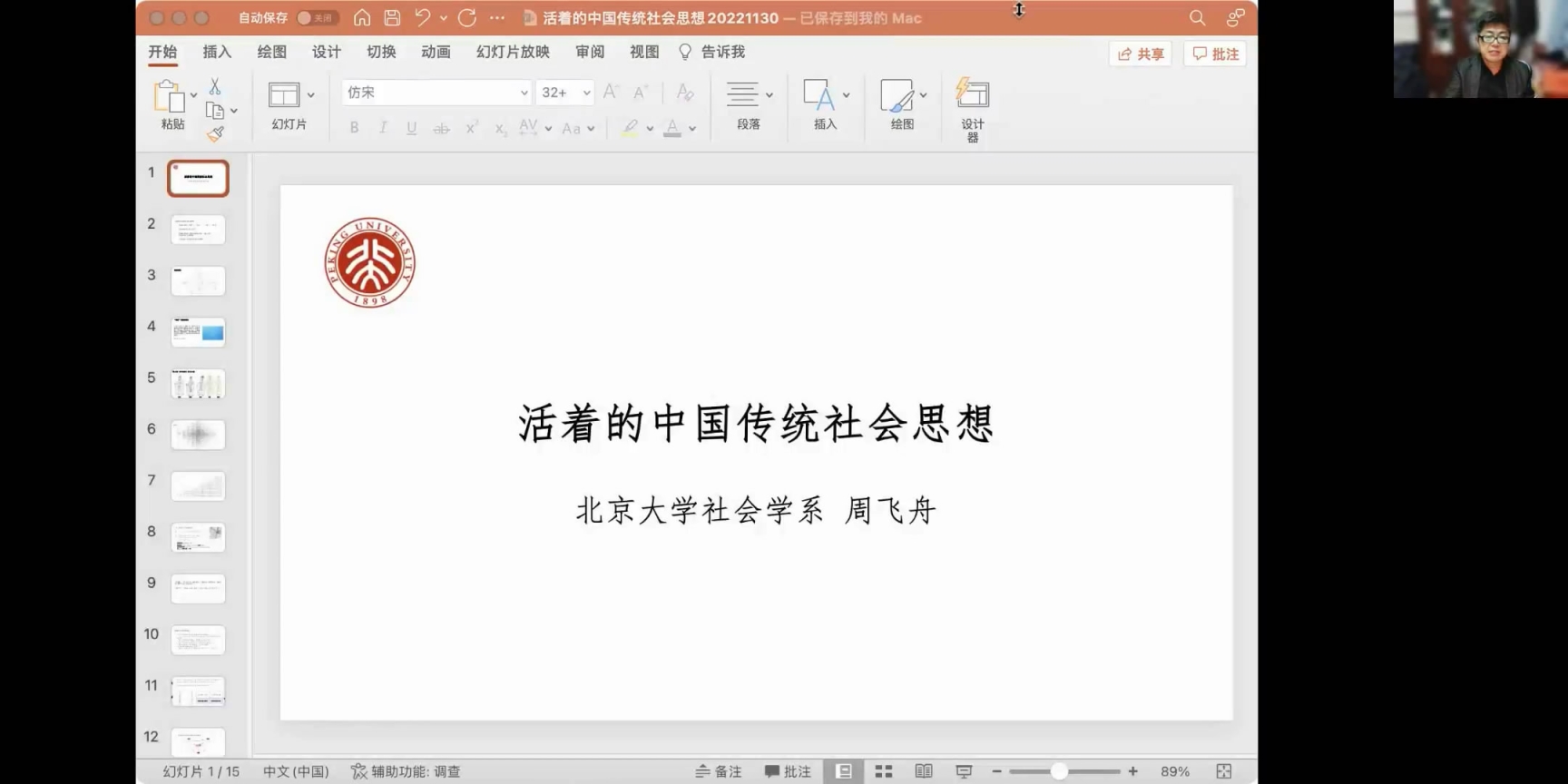Toggle Notes pane in status bar
1568x784 pixels.
(x=719, y=771)
